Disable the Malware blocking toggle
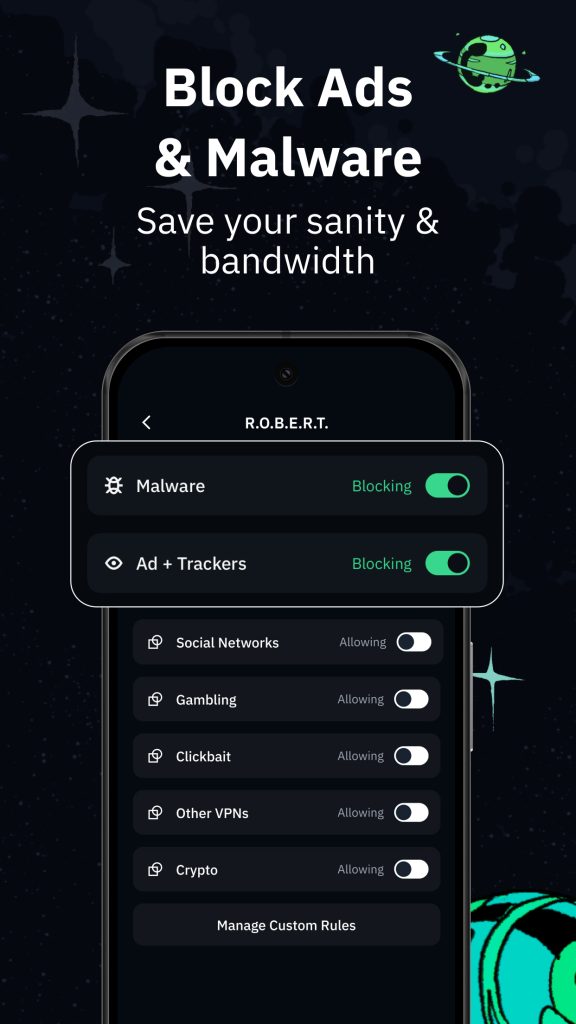The height and width of the screenshot is (1024, 576). tap(447, 485)
